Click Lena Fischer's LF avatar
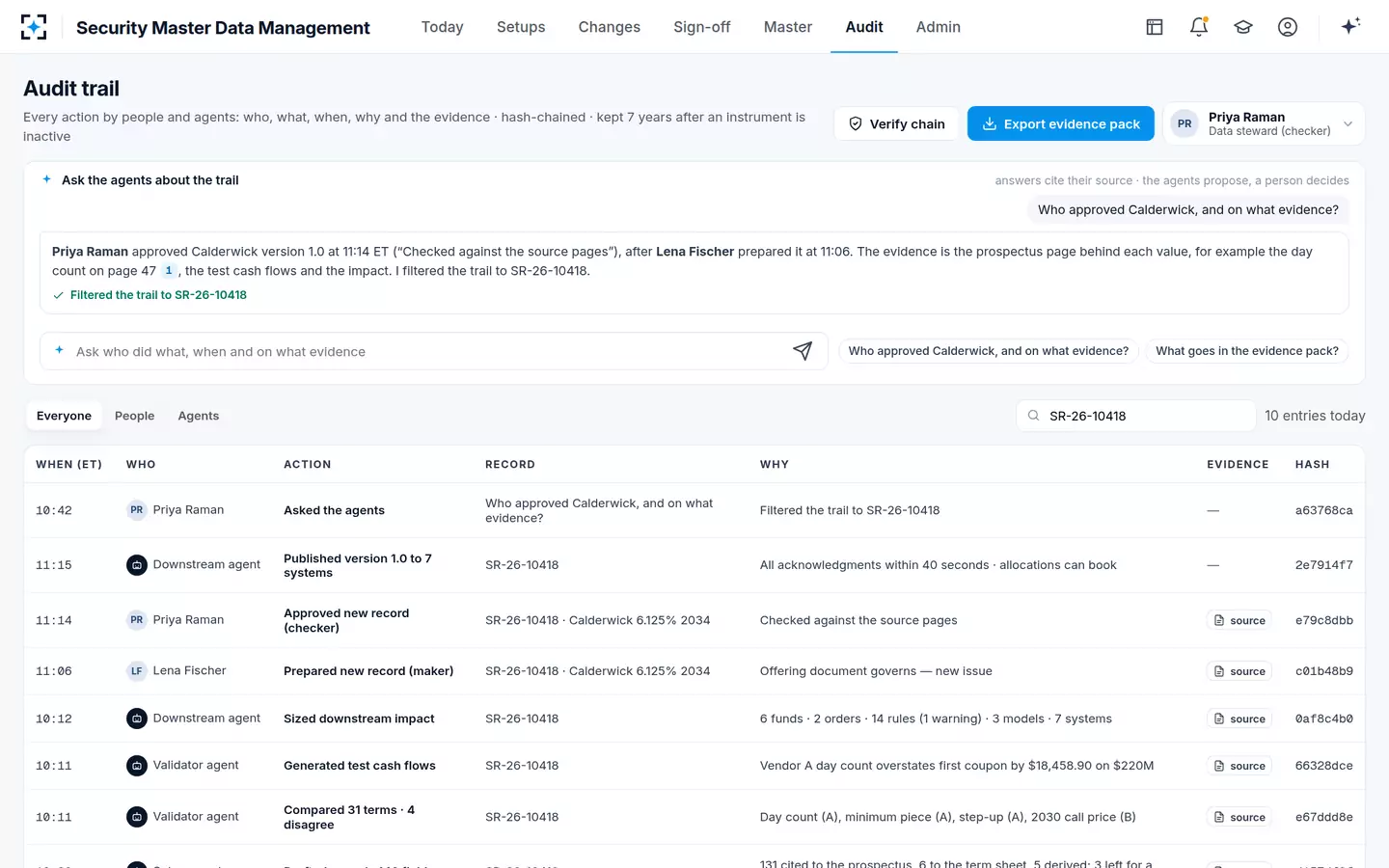Screen dimensions: 1389x868 pos(137,671)
